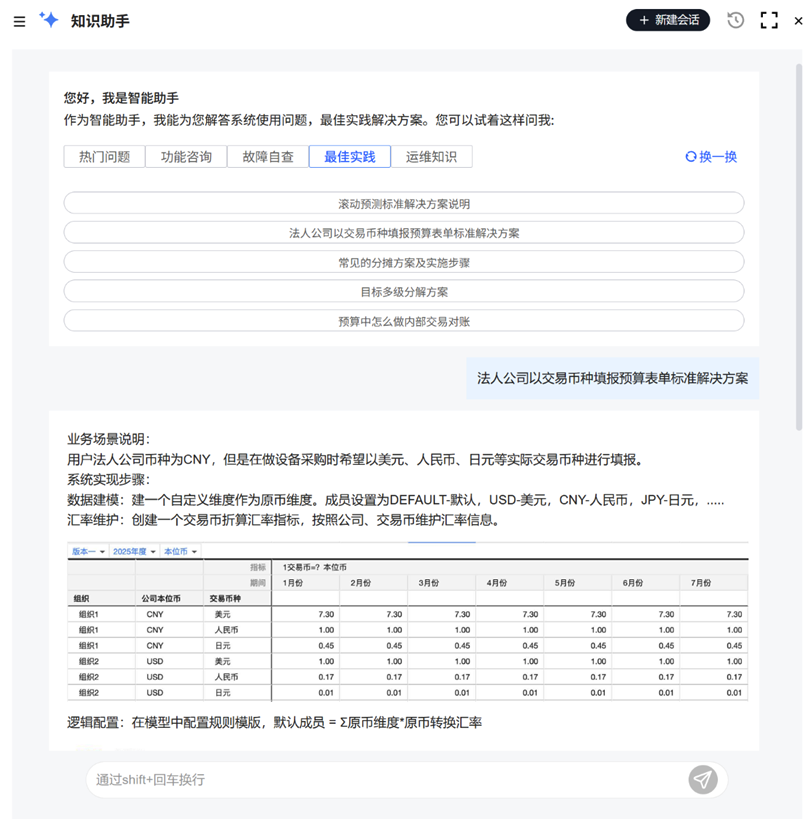This screenshot has height=819, width=808.
Task: Open the sidebar hamburger menu icon
Action: pyautogui.click(x=18, y=20)
